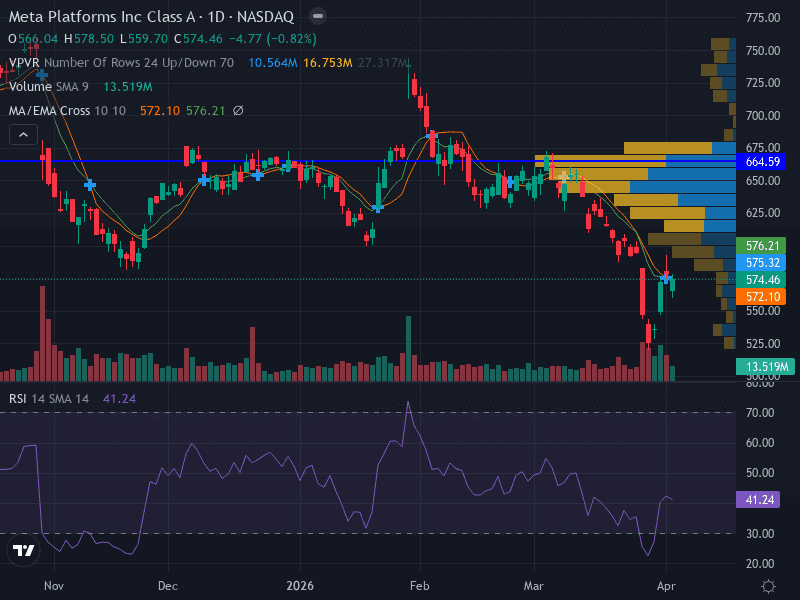Click the Feb label on time axis
The image size is (800, 600).
pyautogui.click(x=419, y=586)
